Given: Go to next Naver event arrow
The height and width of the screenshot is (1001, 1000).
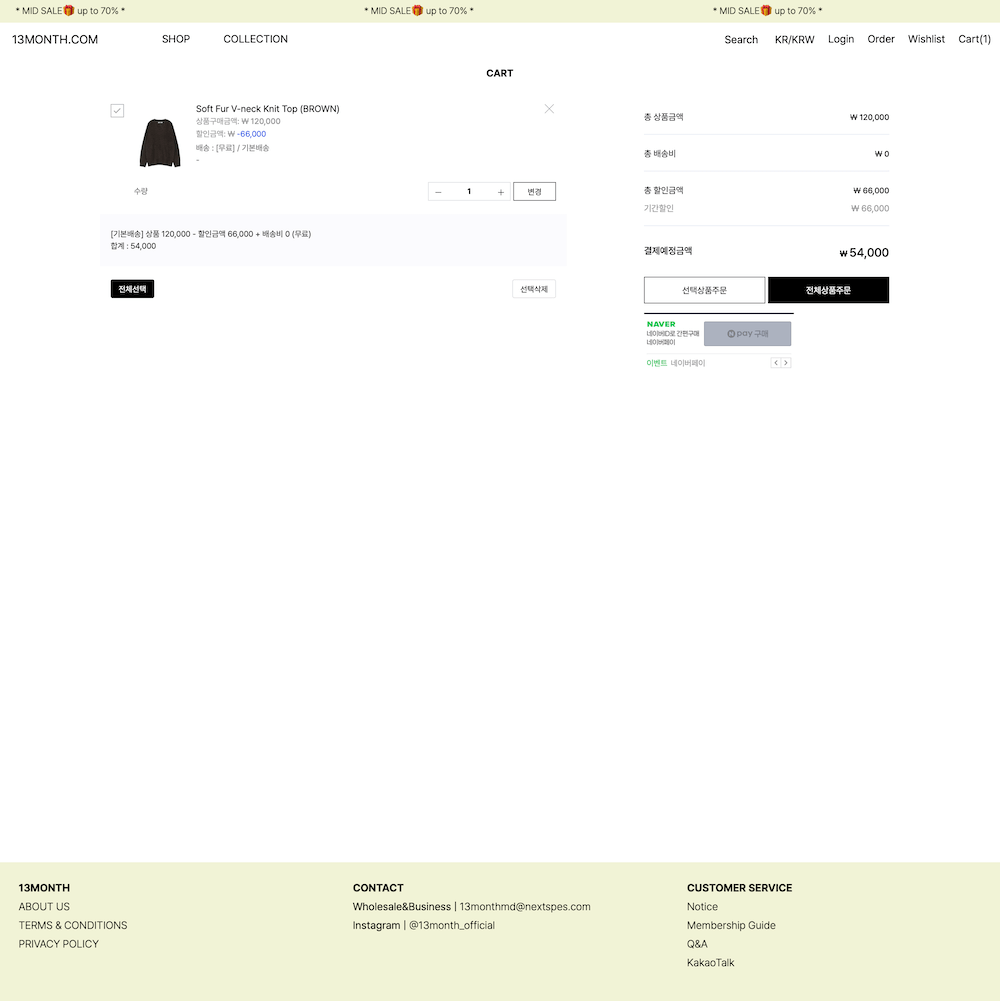Looking at the screenshot, I should (x=786, y=363).
